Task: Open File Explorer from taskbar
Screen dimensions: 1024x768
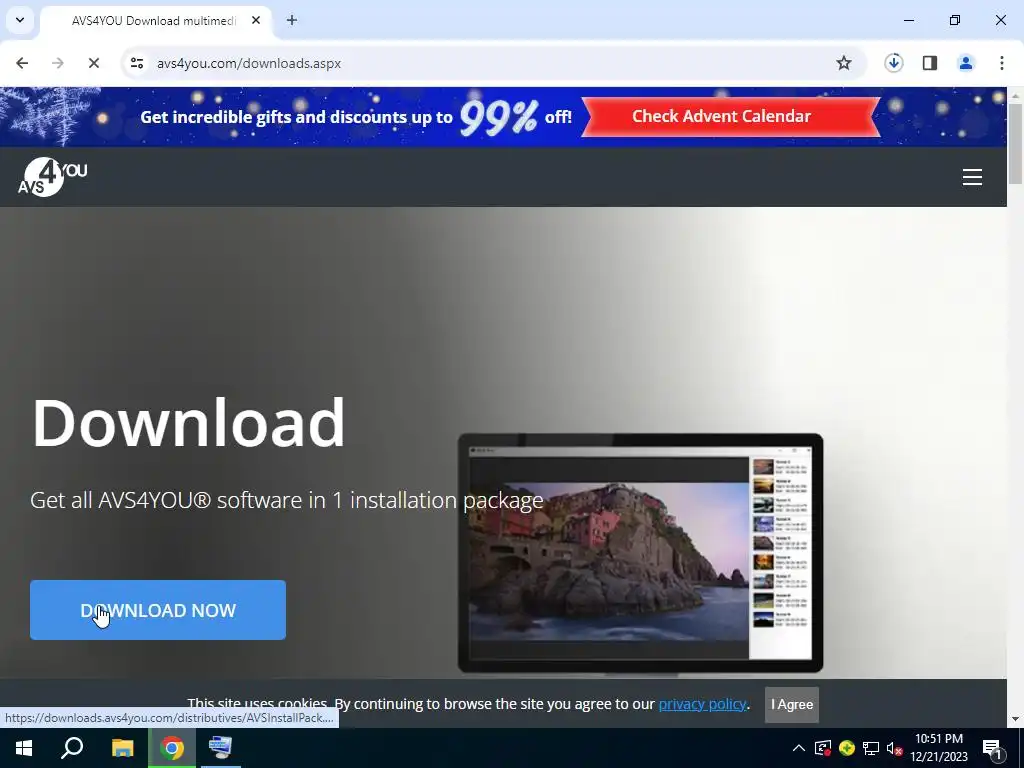Action: click(122, 748)
